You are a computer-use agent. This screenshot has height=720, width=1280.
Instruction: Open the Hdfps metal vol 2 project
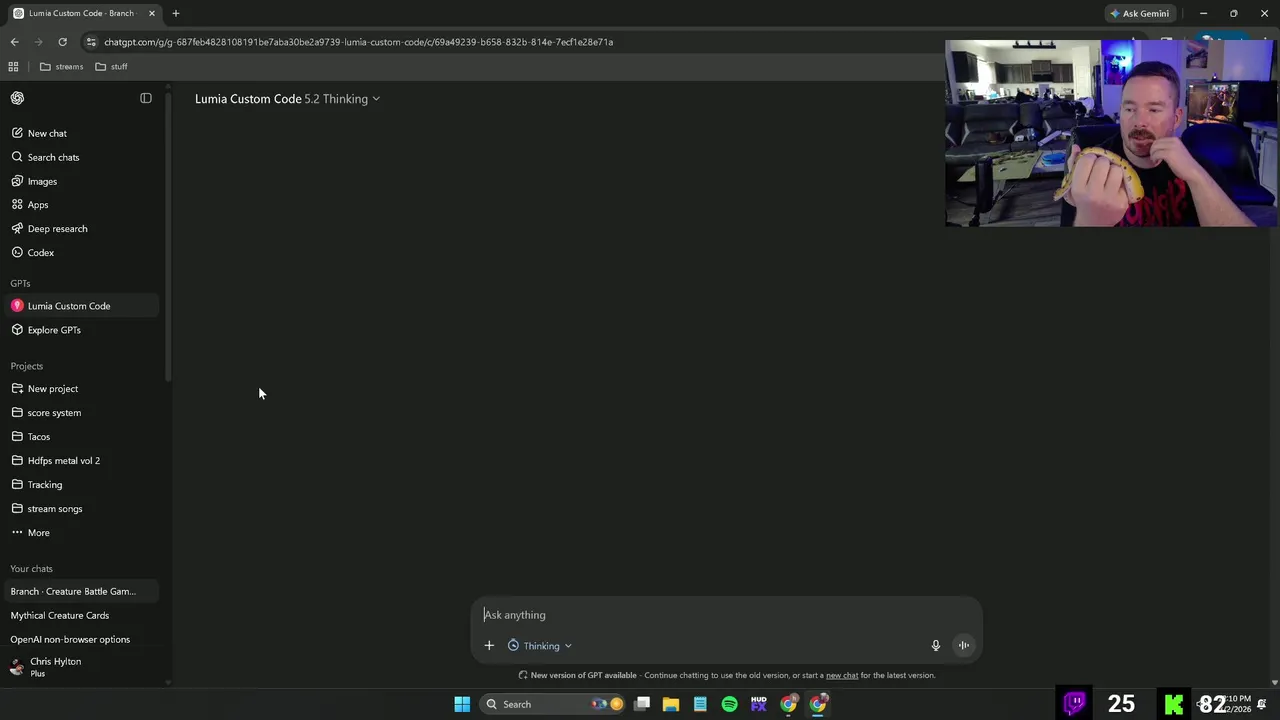[80, 461]
